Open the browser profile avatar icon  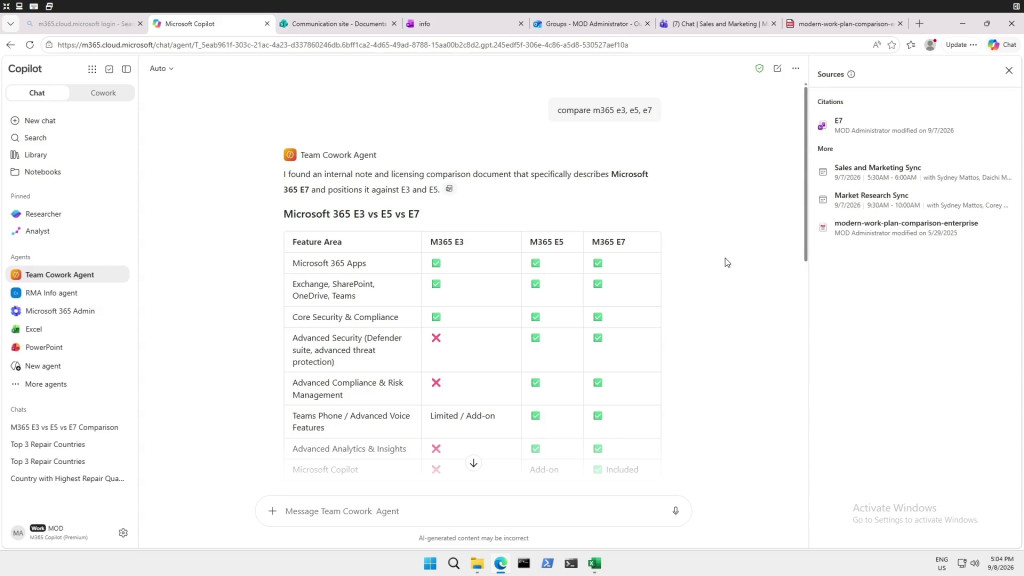point(930,45)
